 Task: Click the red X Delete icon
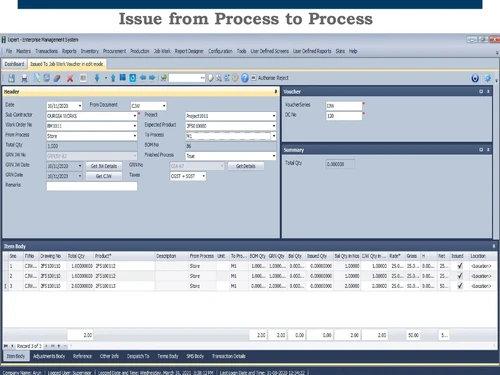[x=70, y=78]
